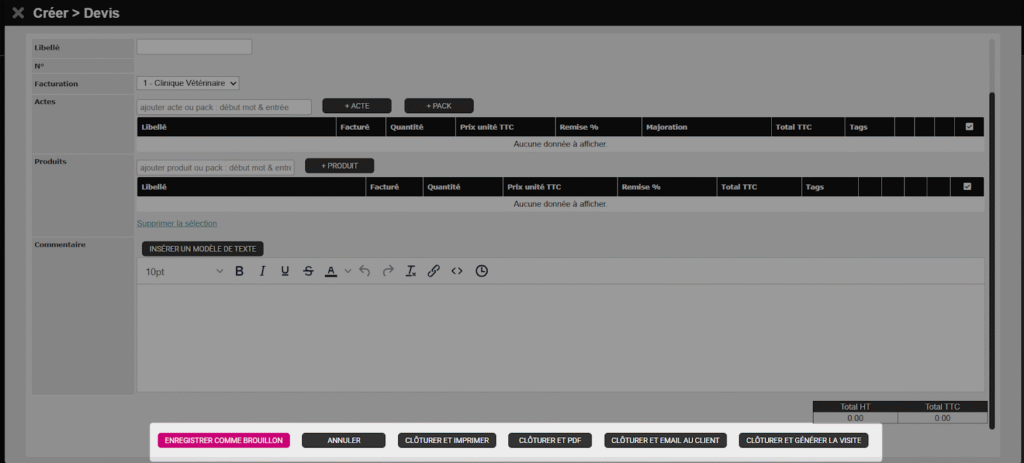Apply strikethrough formatting
This screenshot has height=463, width=1024.
pos(308,271)
